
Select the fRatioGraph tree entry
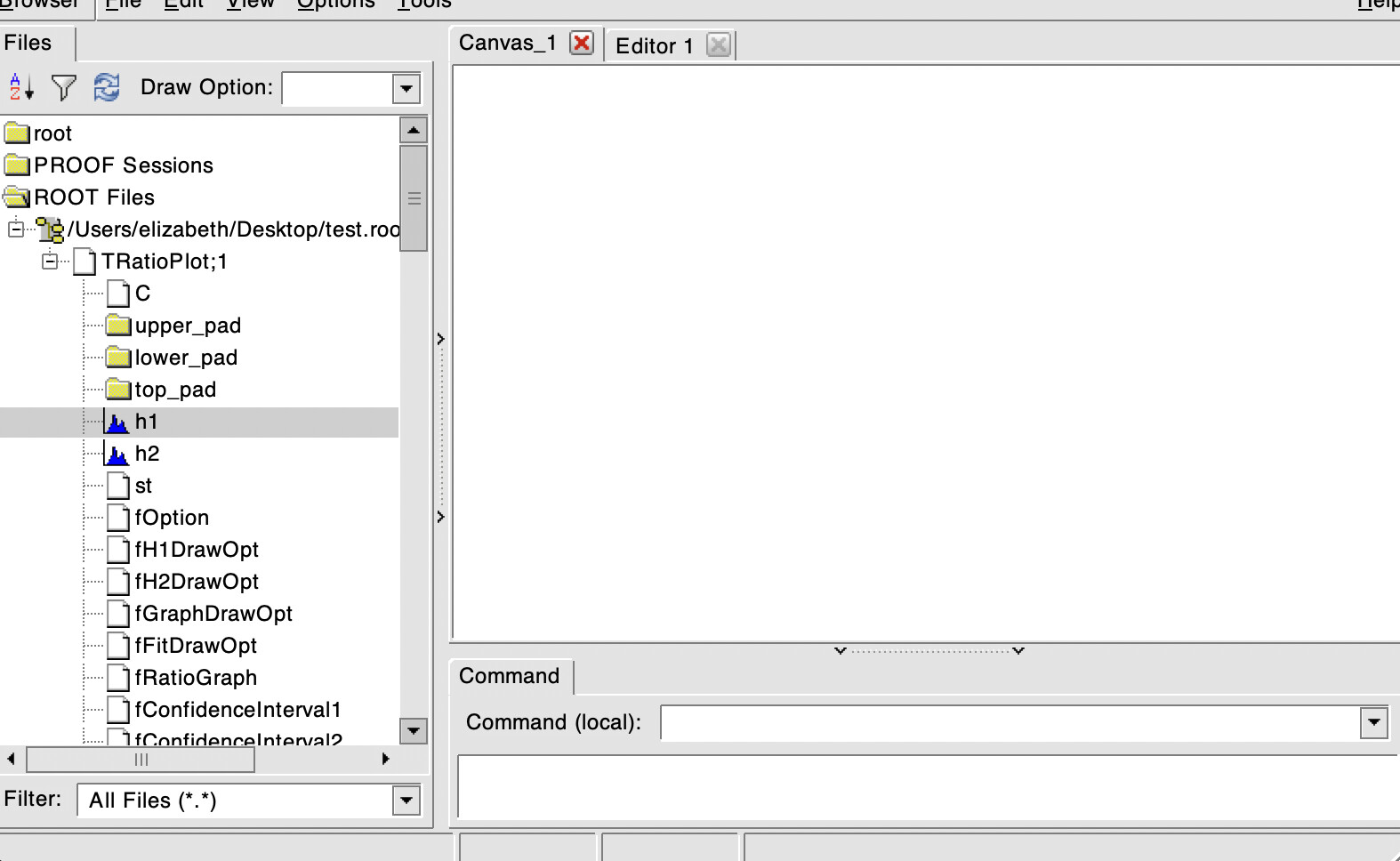pyautogui.click(x=196, y=678)
